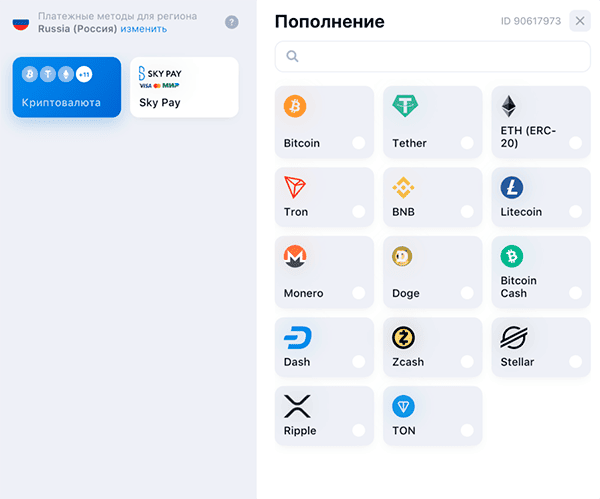
Task: Switch to the Sky Pay payment method
Action: (184, 87)
